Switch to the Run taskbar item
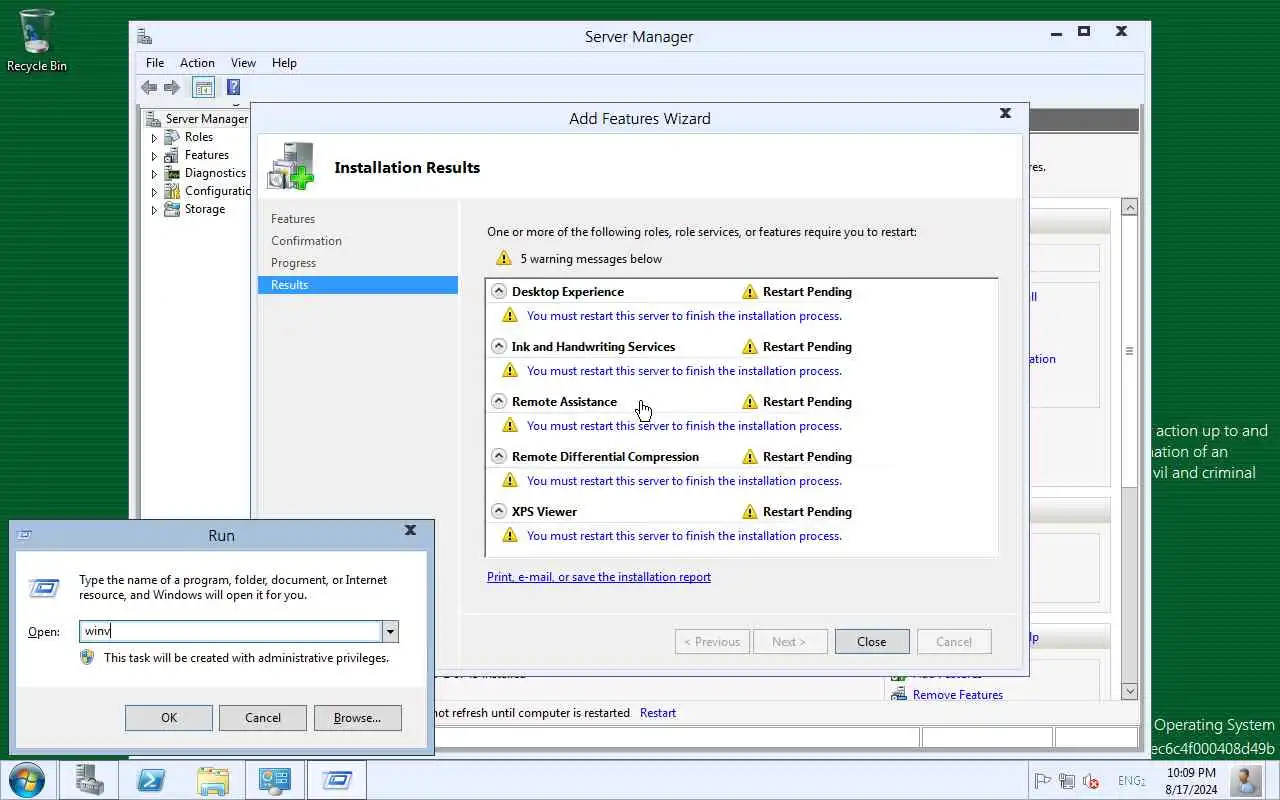The width and height of the screenshot is (1280, 800). point(337,779)
